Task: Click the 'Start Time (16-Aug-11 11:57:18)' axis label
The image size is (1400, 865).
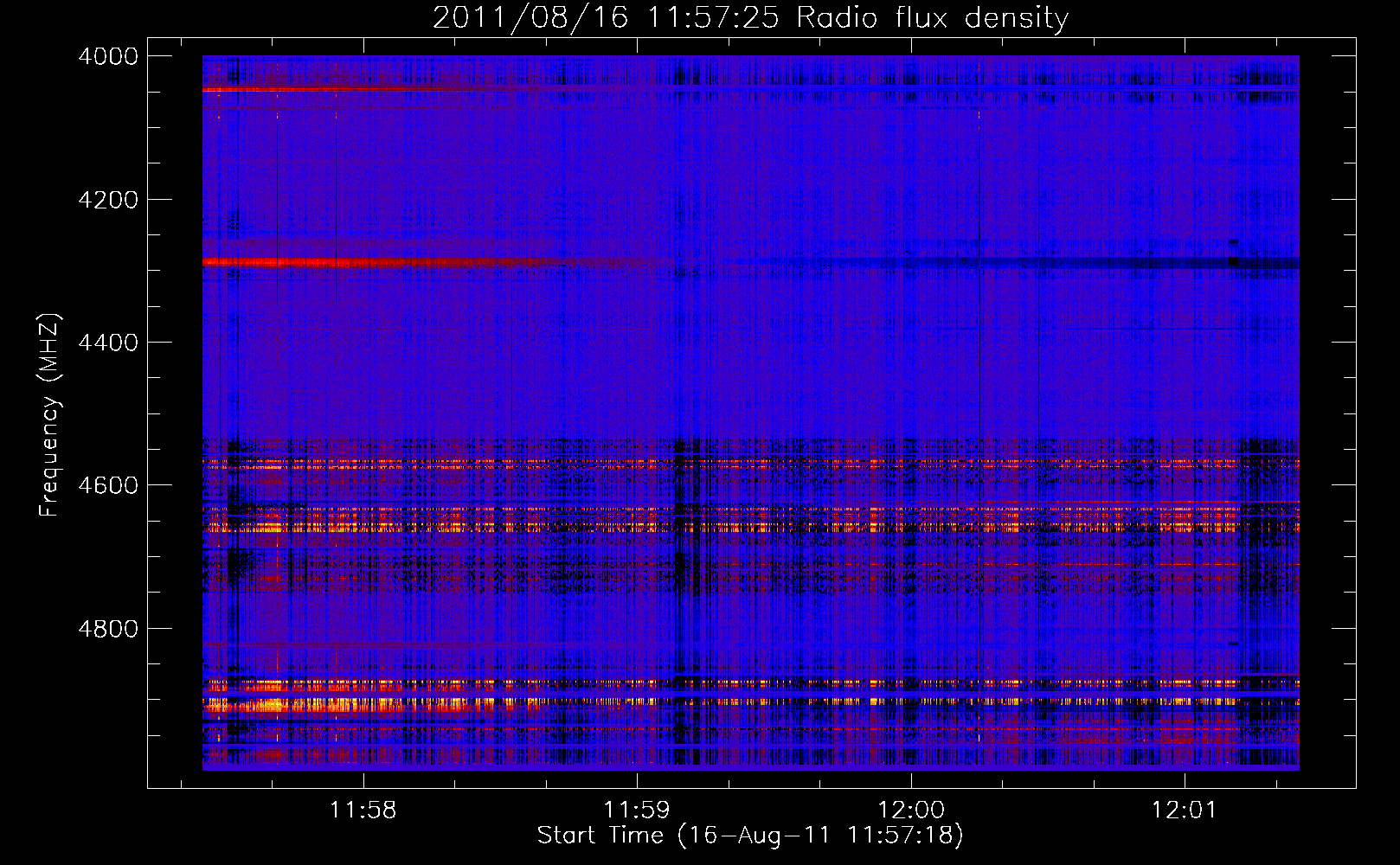Action: pyautogui.click(x=750, y=836)
